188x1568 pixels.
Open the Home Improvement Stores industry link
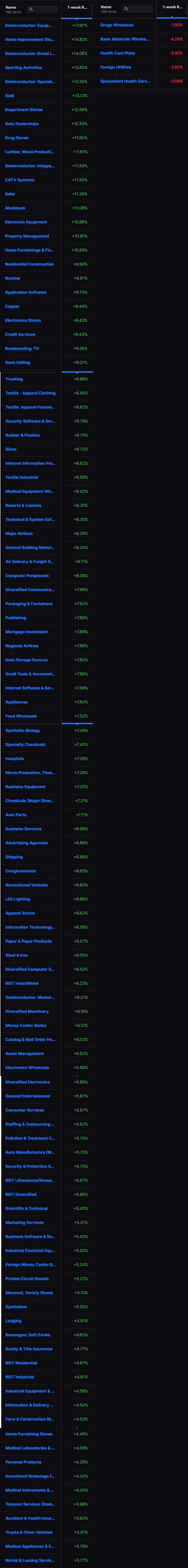click(x=30, y=40)
